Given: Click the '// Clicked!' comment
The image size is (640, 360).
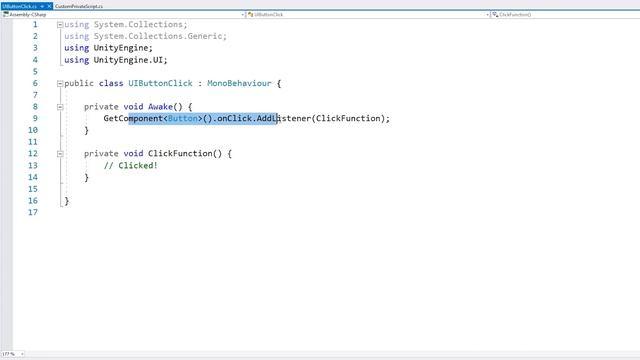Looking at the screenshot, I should (x=131, y=165).
